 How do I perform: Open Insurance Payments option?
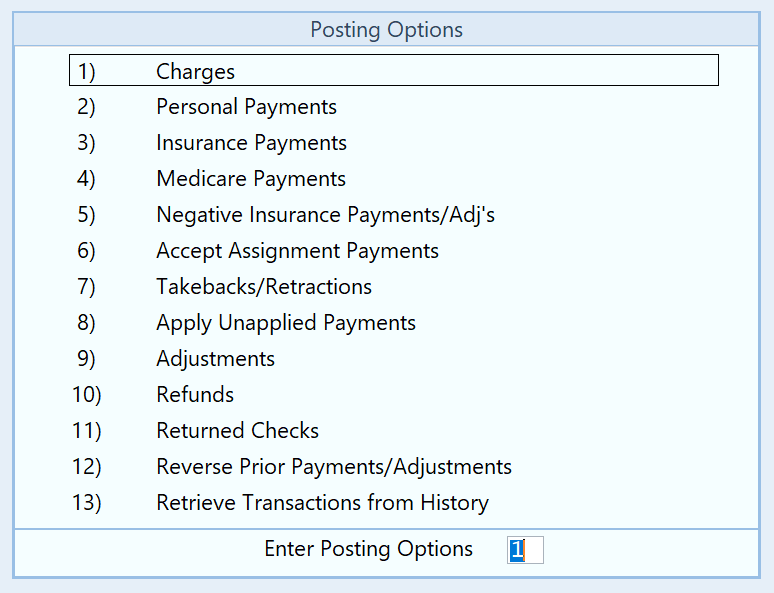click(x=251, y=143)
